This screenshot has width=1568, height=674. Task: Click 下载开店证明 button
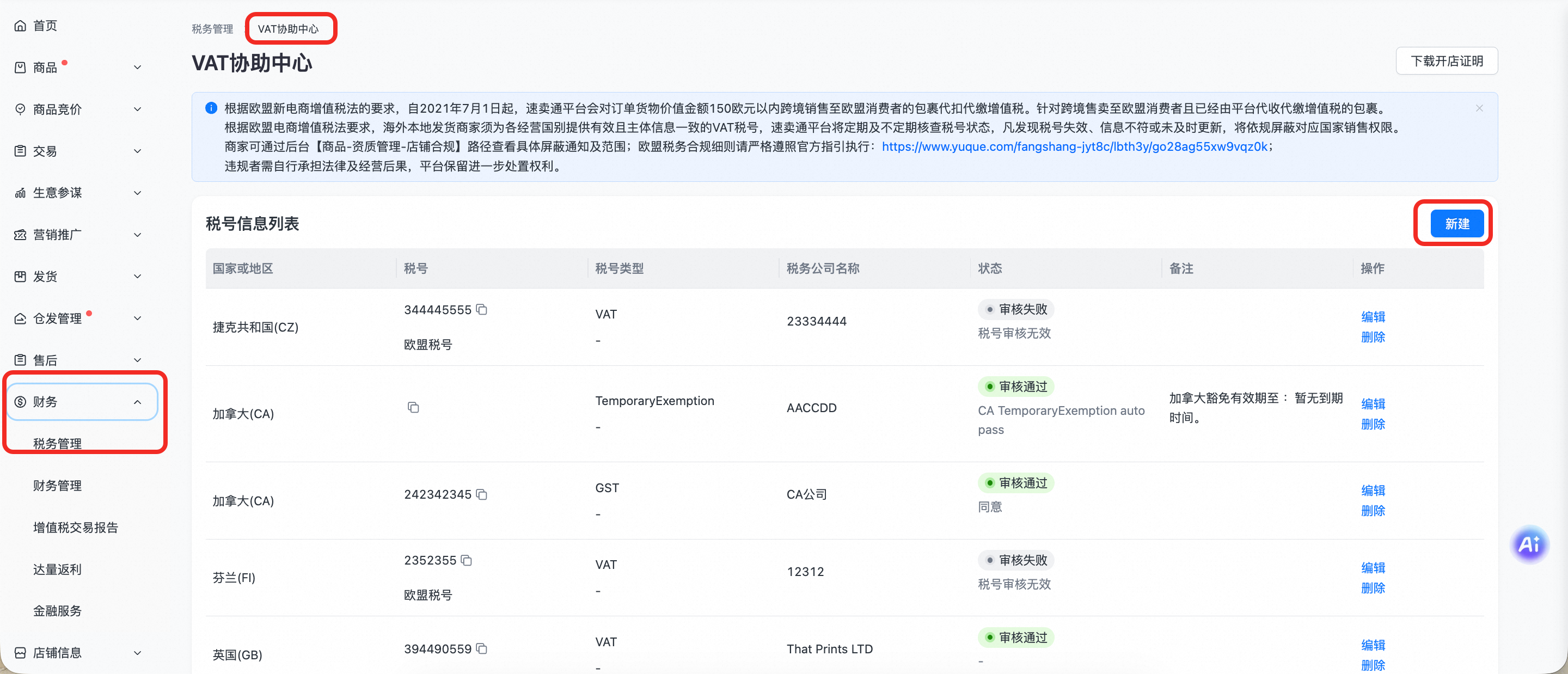pyautogui.click(x=1446, y=61)
